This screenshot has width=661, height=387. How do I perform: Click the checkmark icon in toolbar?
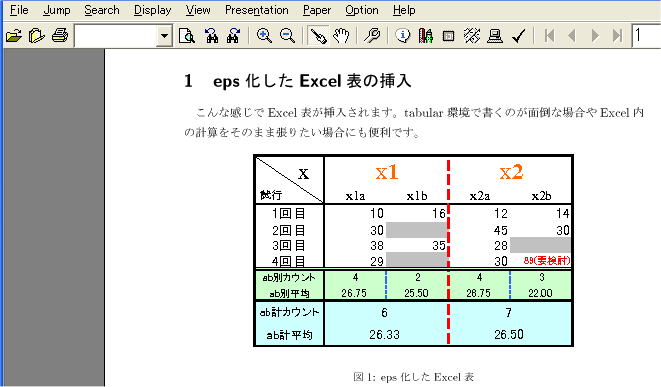[x=519, y=35]
